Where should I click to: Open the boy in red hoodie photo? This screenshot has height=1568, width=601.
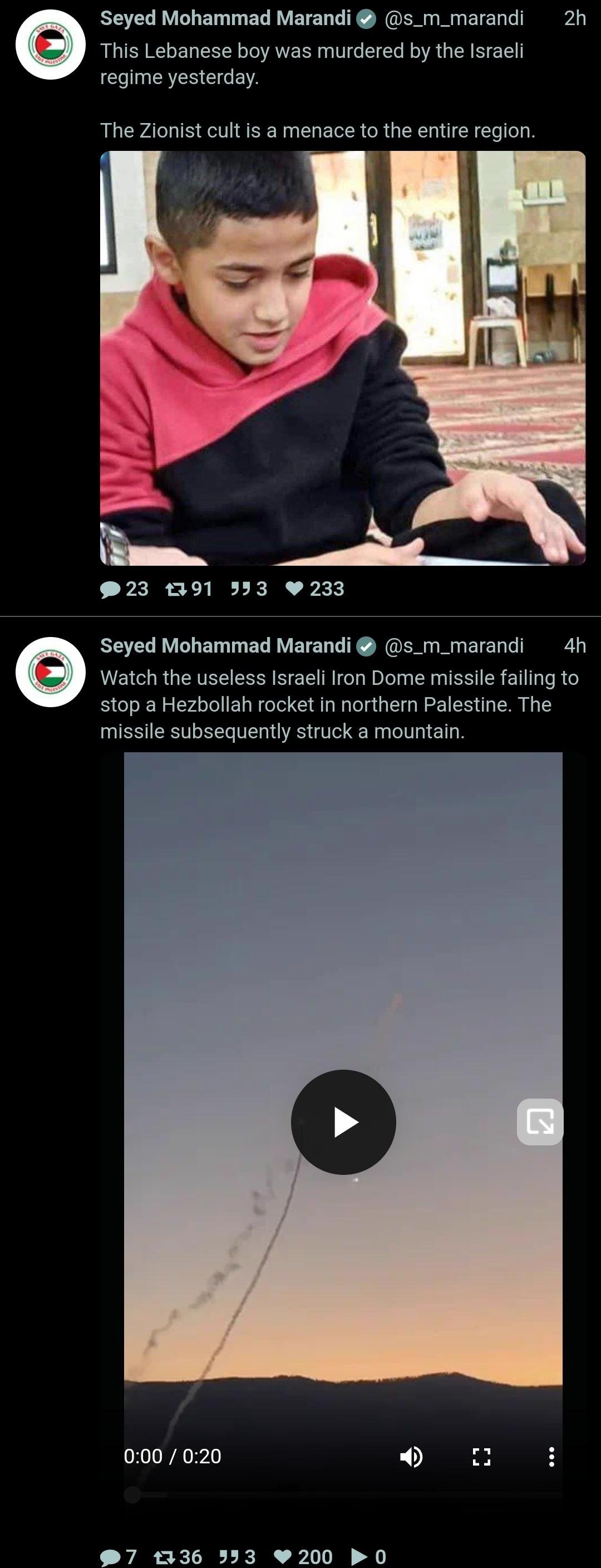(343, 358)
